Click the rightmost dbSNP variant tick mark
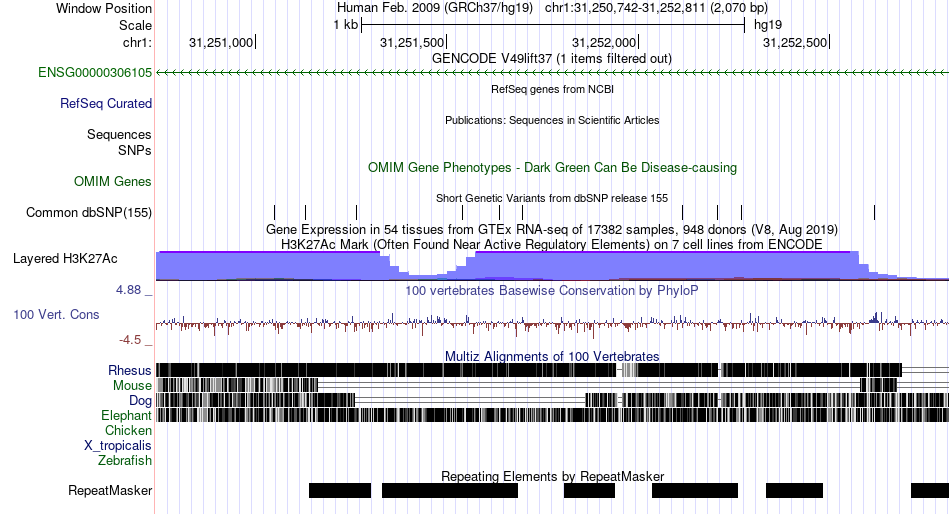 [874, 212]
